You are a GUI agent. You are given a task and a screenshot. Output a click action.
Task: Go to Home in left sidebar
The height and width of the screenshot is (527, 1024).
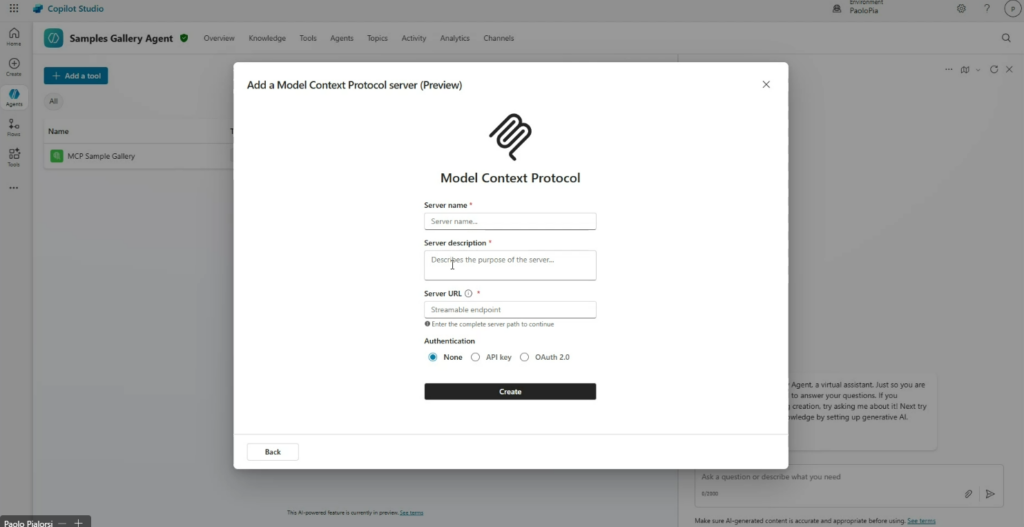point(14,37)
